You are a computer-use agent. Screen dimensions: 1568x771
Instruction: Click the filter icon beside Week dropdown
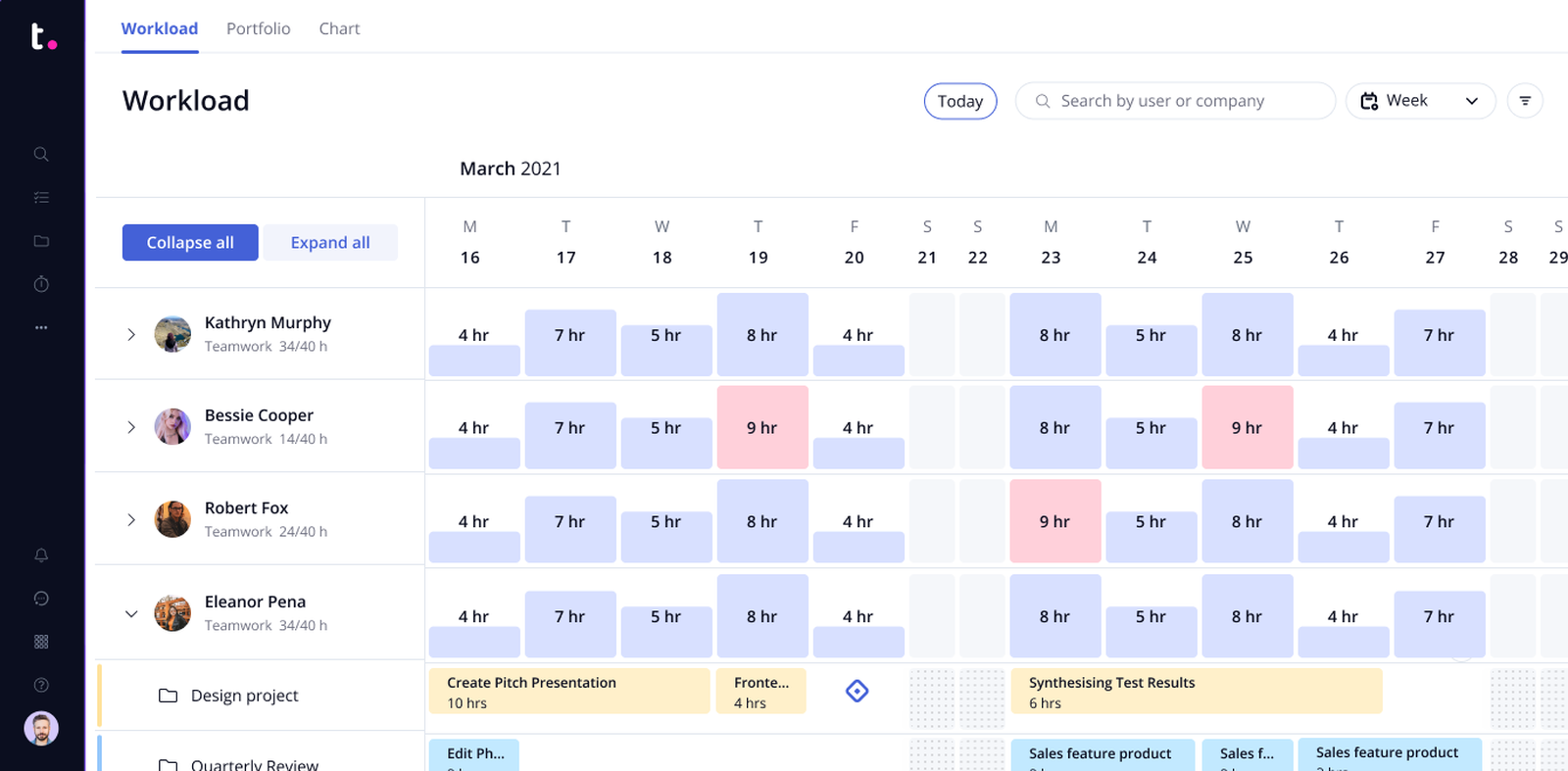click(1525, 101)
